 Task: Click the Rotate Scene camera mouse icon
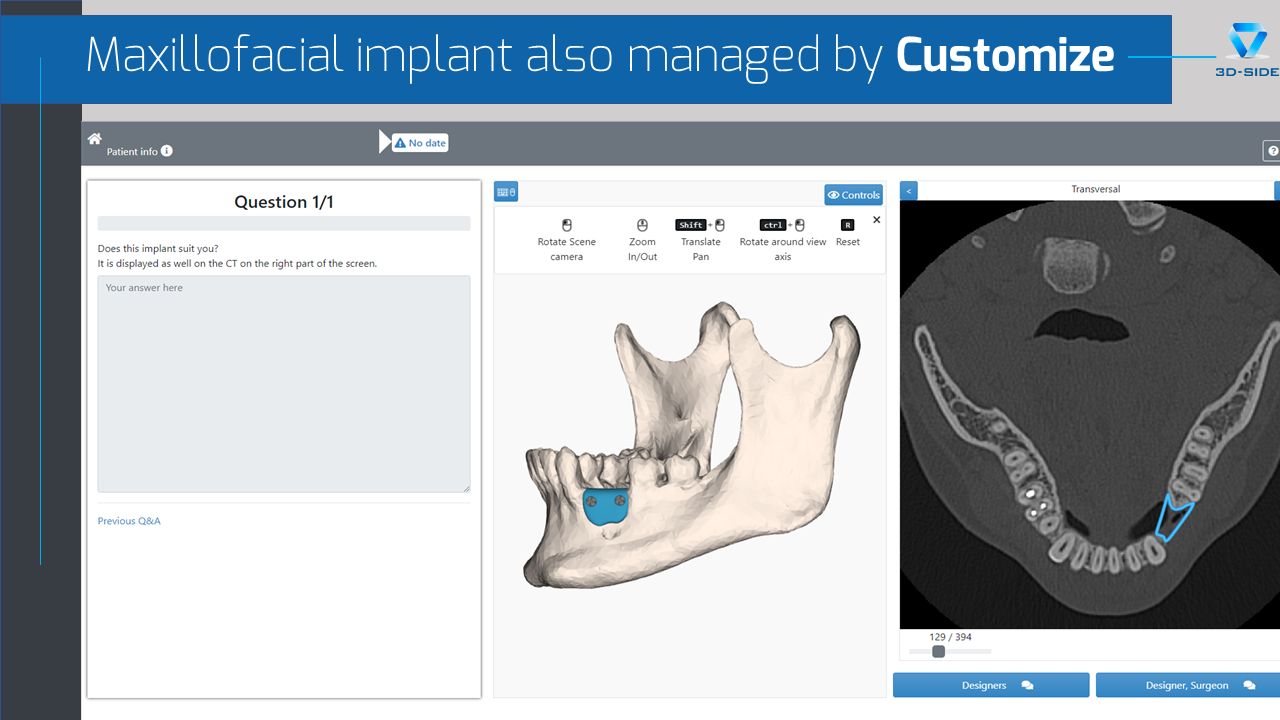567,226
